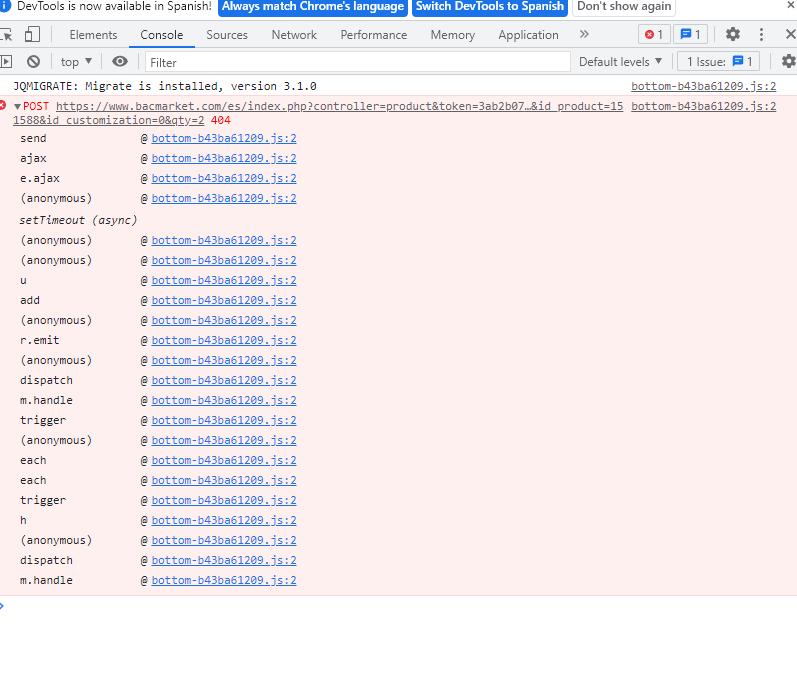Click the info icon in the language banner
797x678 pixels.
point(5,6)
